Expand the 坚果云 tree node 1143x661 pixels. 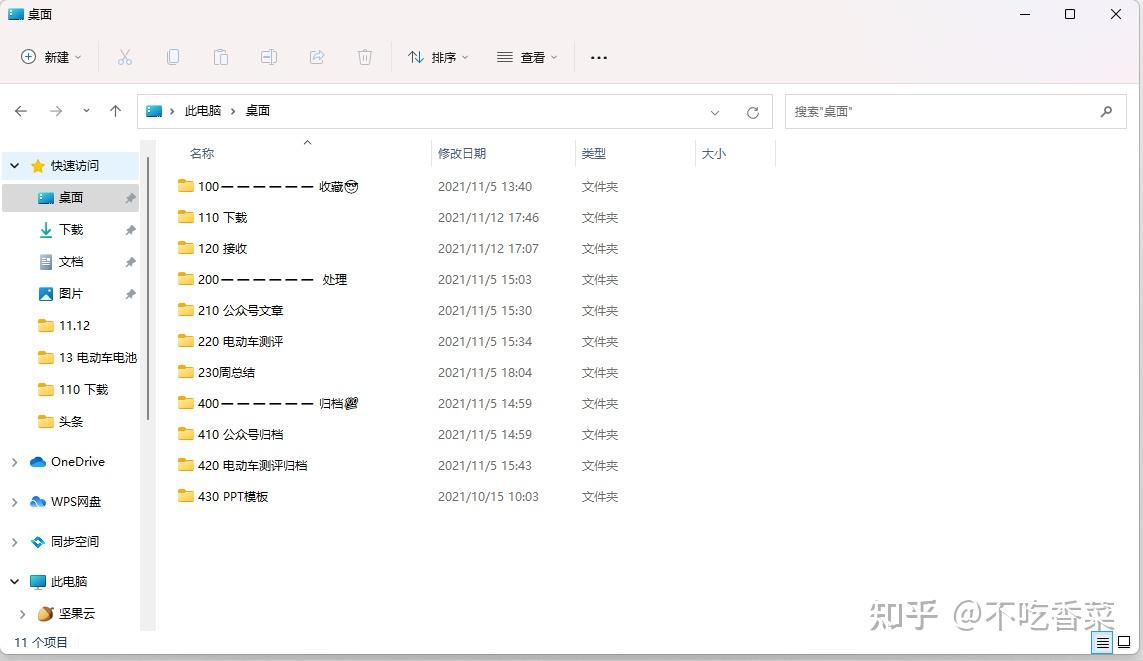[23, 614]
